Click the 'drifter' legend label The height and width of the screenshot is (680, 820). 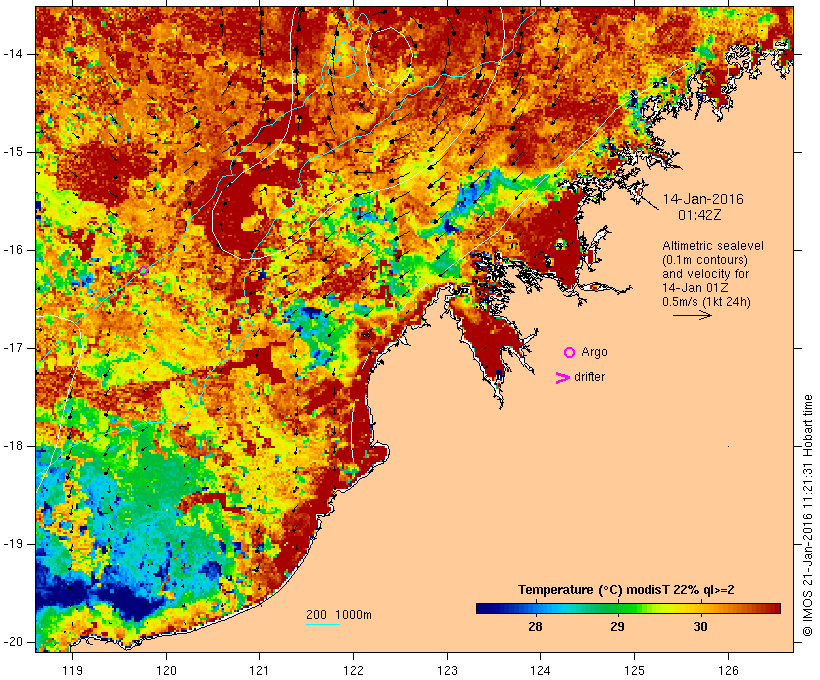pyautogui.click(x=589, y=377)
